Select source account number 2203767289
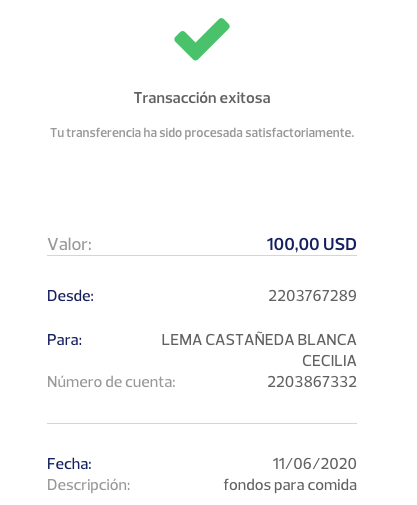417x505 pixels. [312, 296]
